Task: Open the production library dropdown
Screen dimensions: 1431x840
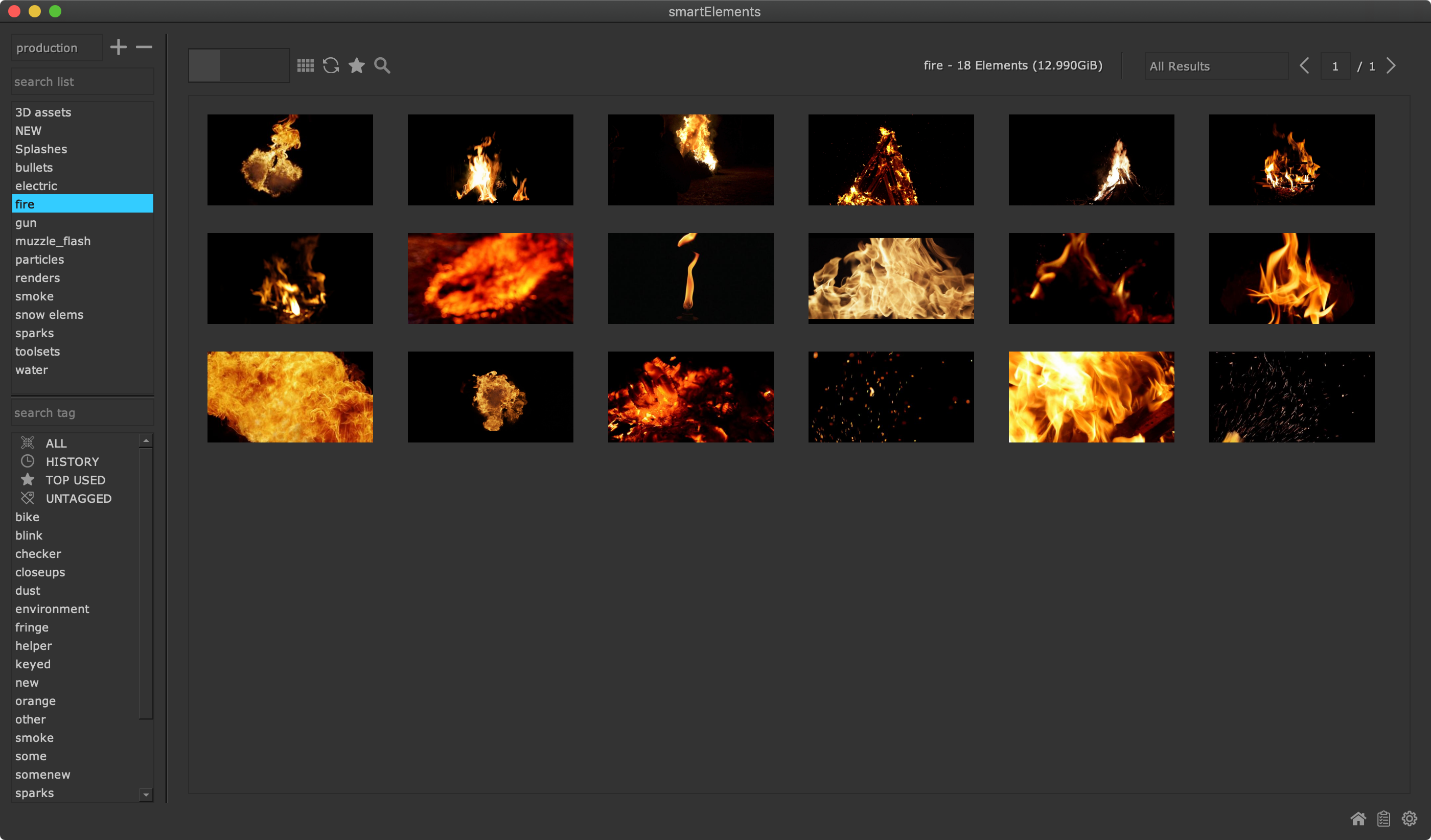Action: [x=57, y=48]
